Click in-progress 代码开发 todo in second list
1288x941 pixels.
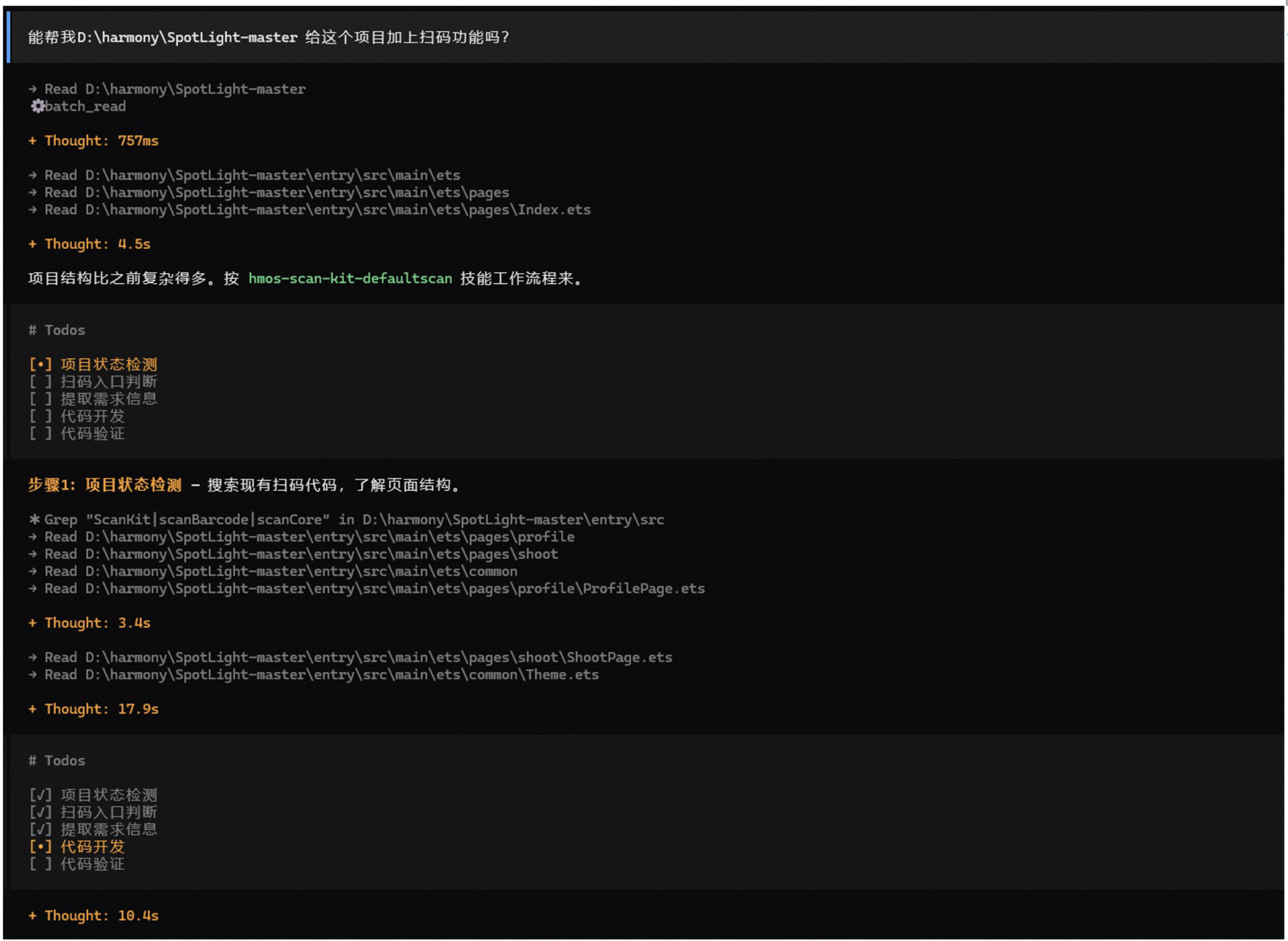77,847
